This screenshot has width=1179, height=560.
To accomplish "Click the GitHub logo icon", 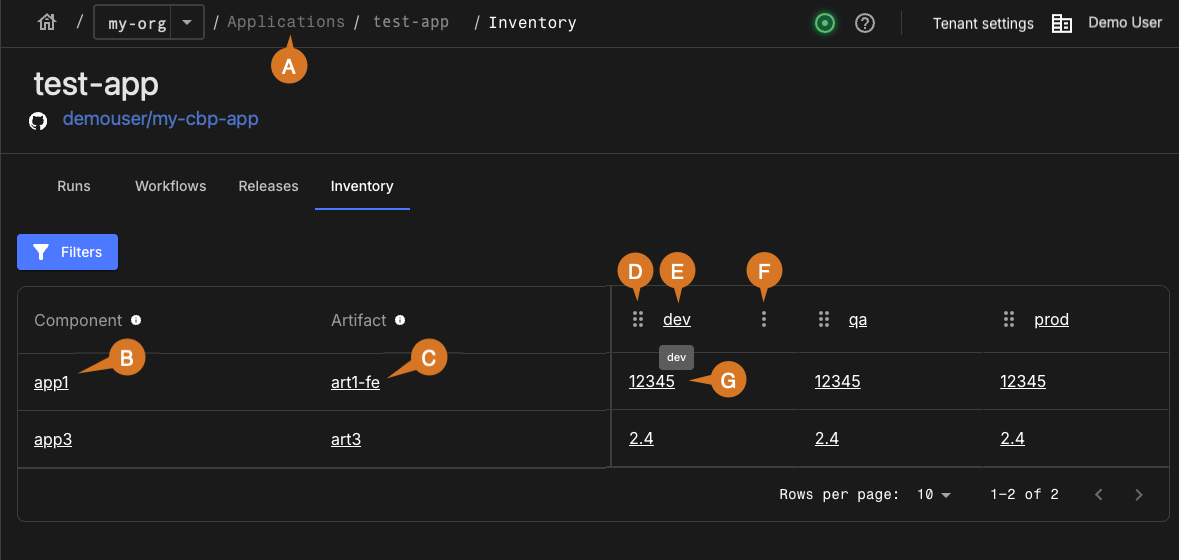I will coord(38,120).
